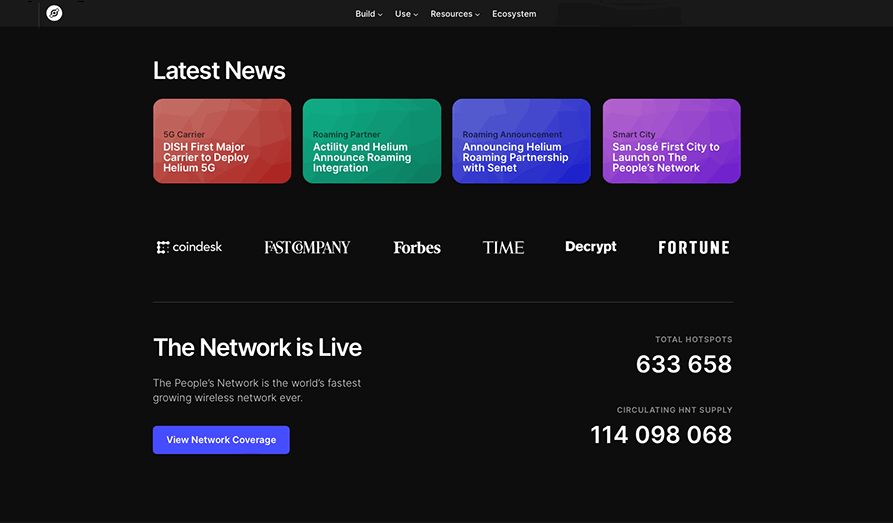Open the DISH First Major Carrier news card
Image resolution: width=893 pixels, height=523 pixels.
coord(222,141)
